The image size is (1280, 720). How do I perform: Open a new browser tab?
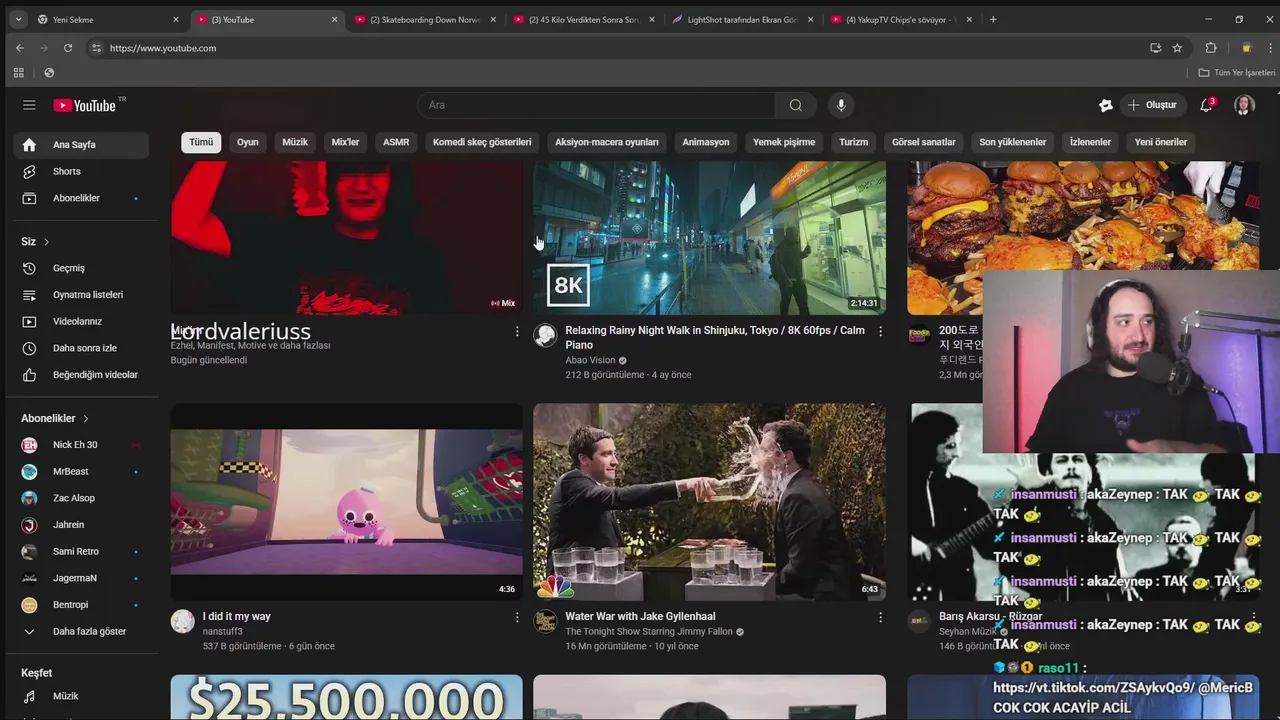tap(992, 19)
